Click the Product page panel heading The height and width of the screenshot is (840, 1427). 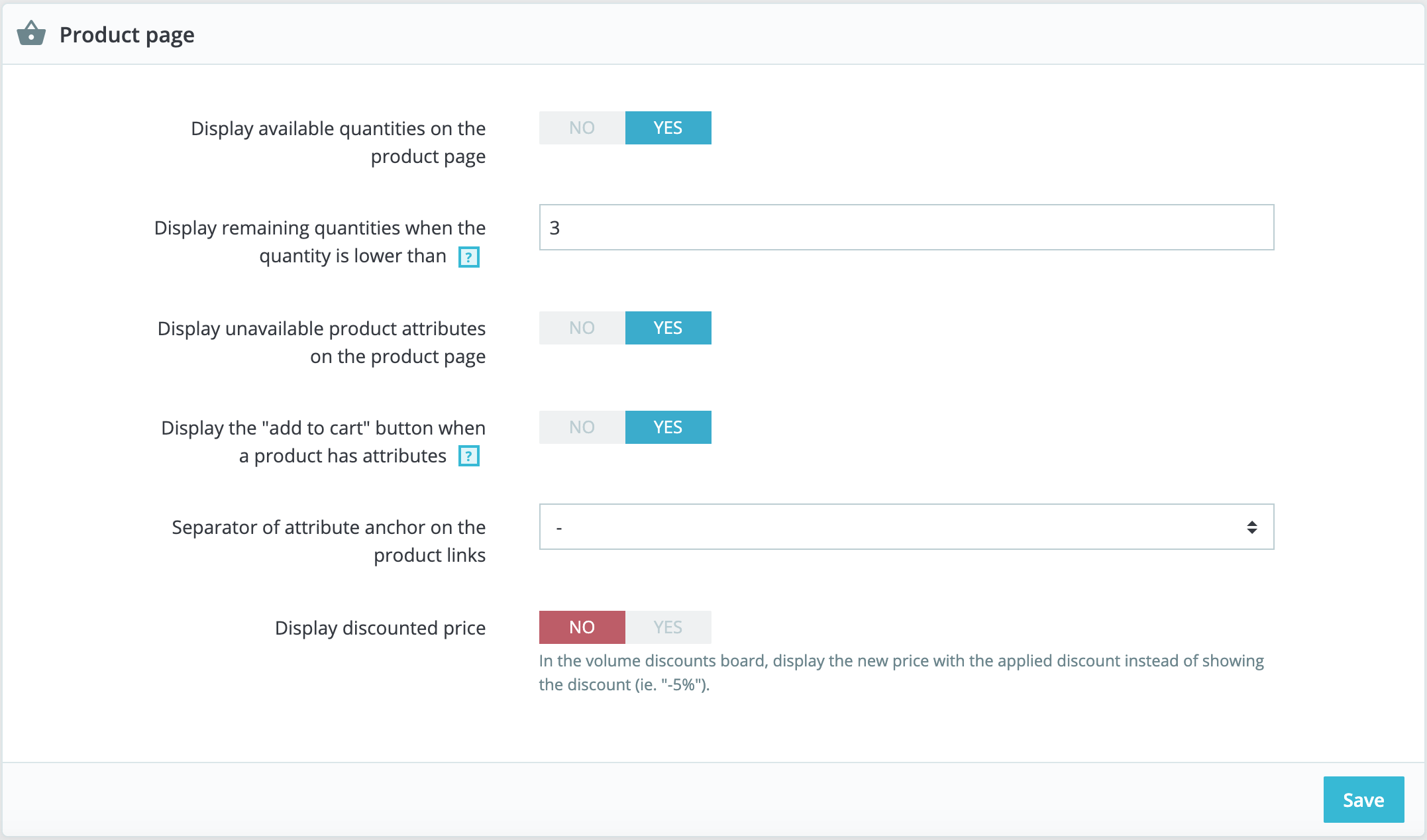(127, 34)
